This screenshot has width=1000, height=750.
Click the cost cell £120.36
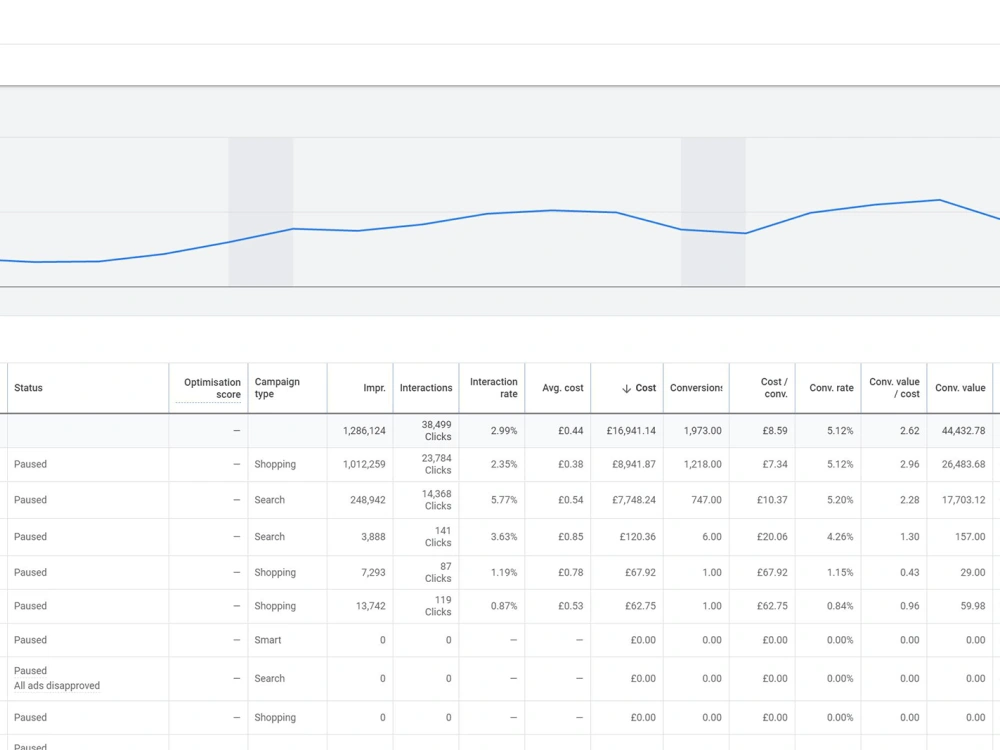(638, 537)
